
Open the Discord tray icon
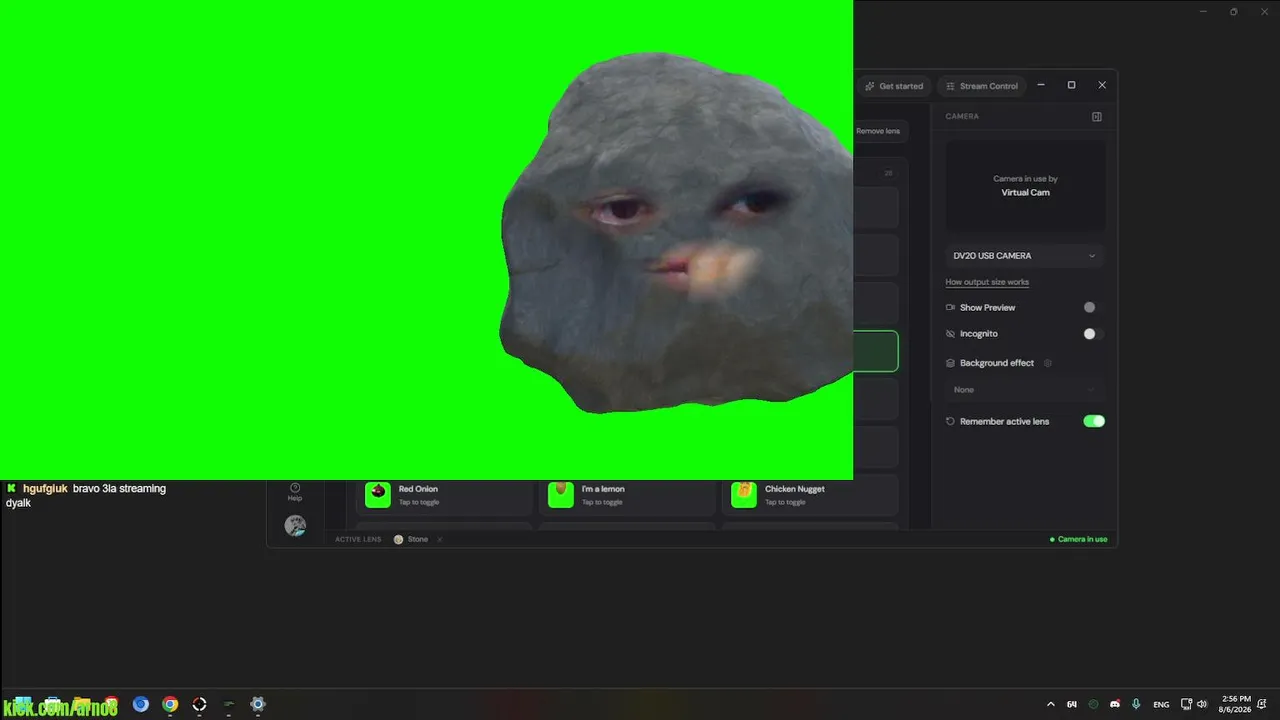1115,704
